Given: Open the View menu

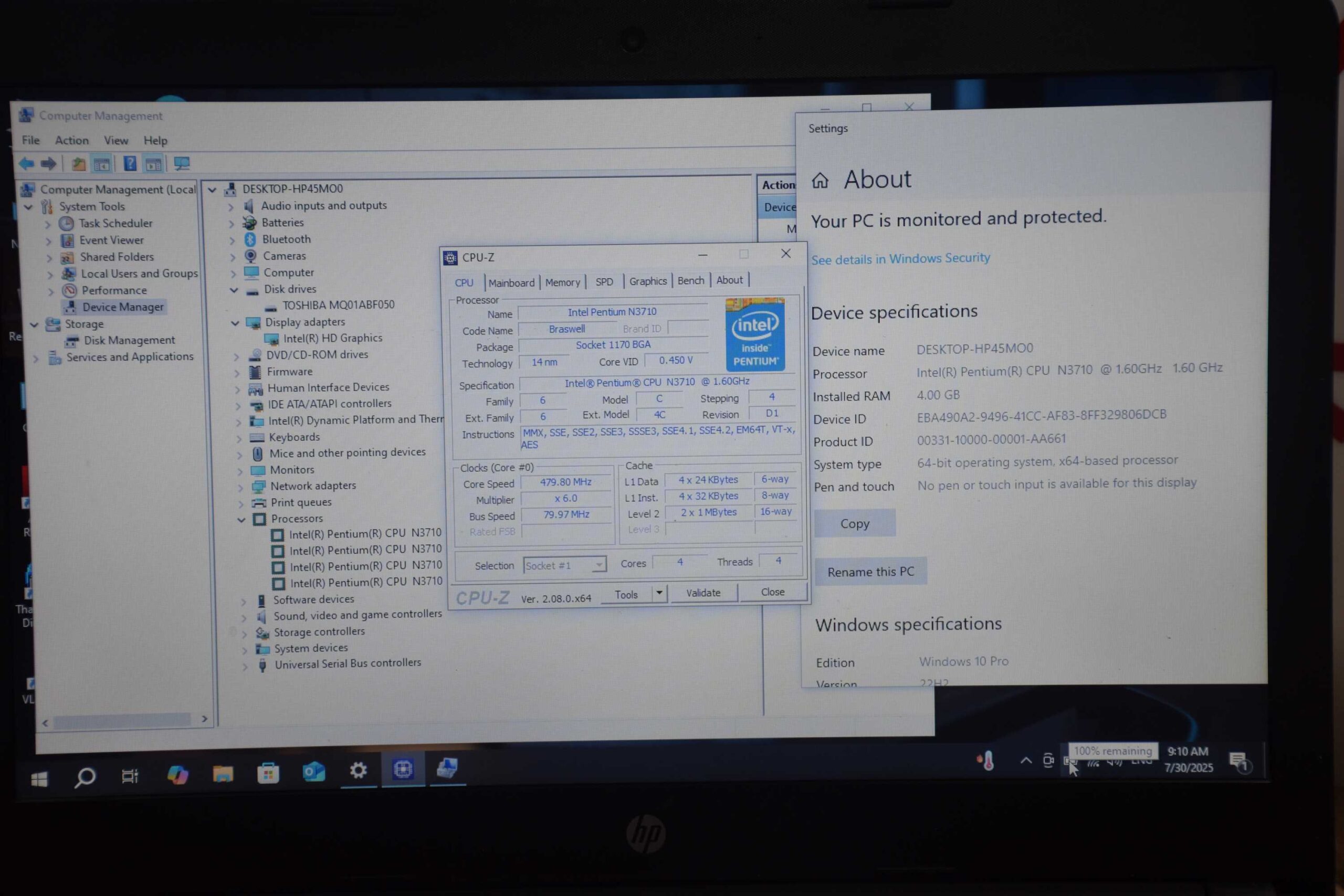Looking at the screenshot, I should [116, 141].
